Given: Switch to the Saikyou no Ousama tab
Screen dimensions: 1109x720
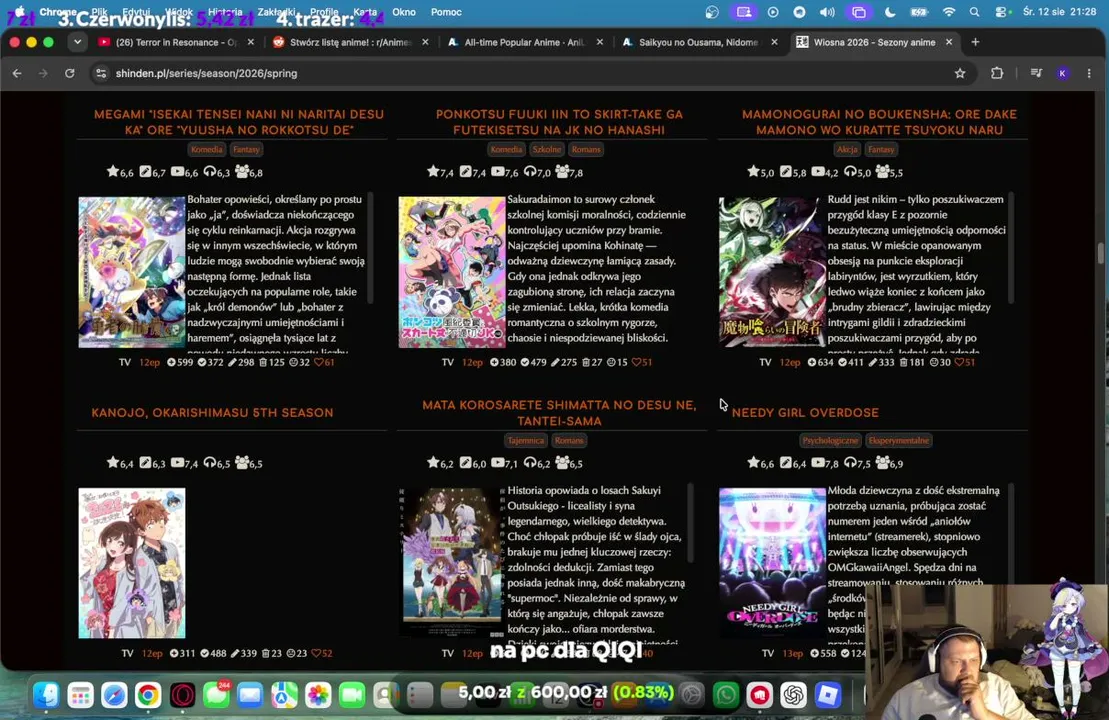Looking at the screenshot, I should pos(697,42).
